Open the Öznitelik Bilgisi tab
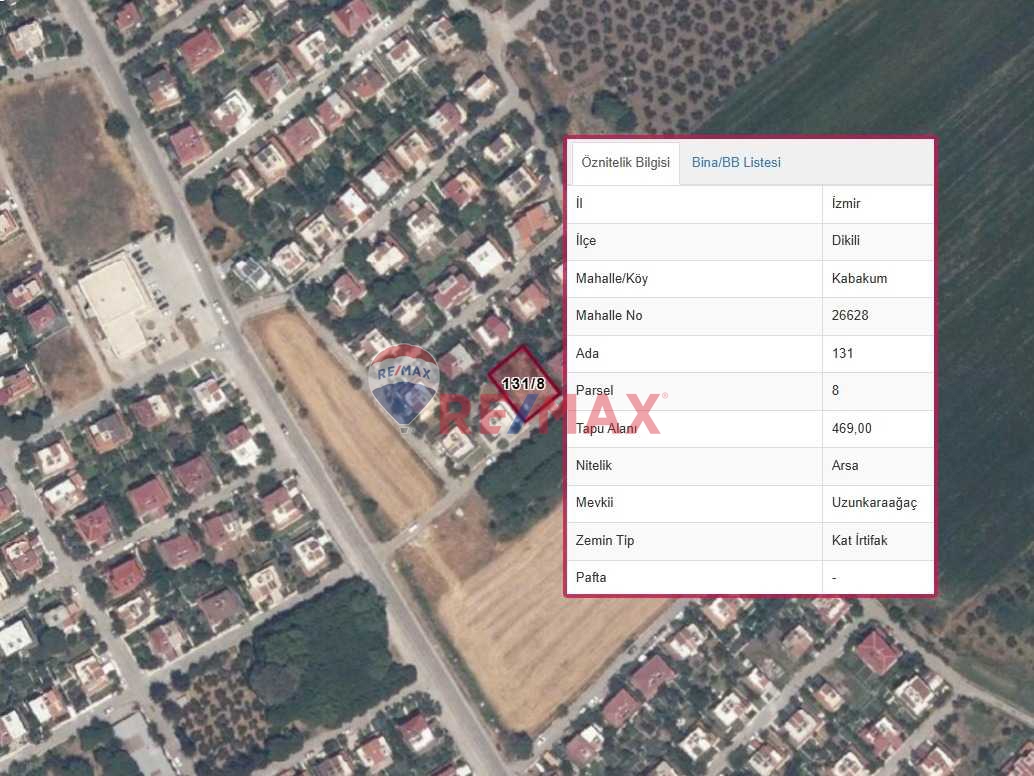The image size is (1034, 776). pyautogui.click(x=625, y=163)
